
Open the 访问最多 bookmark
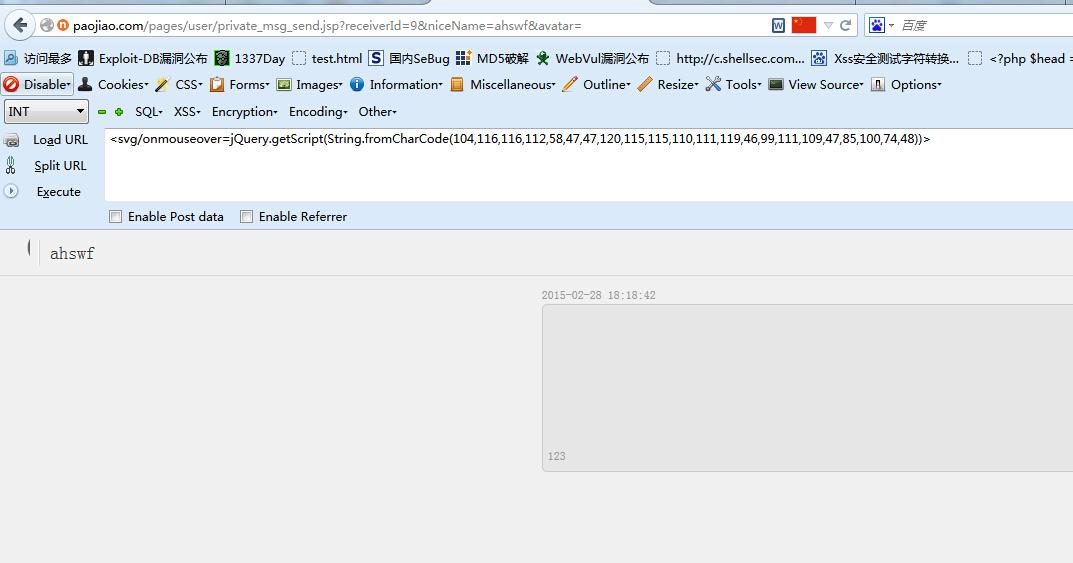[x=38, y=58]
